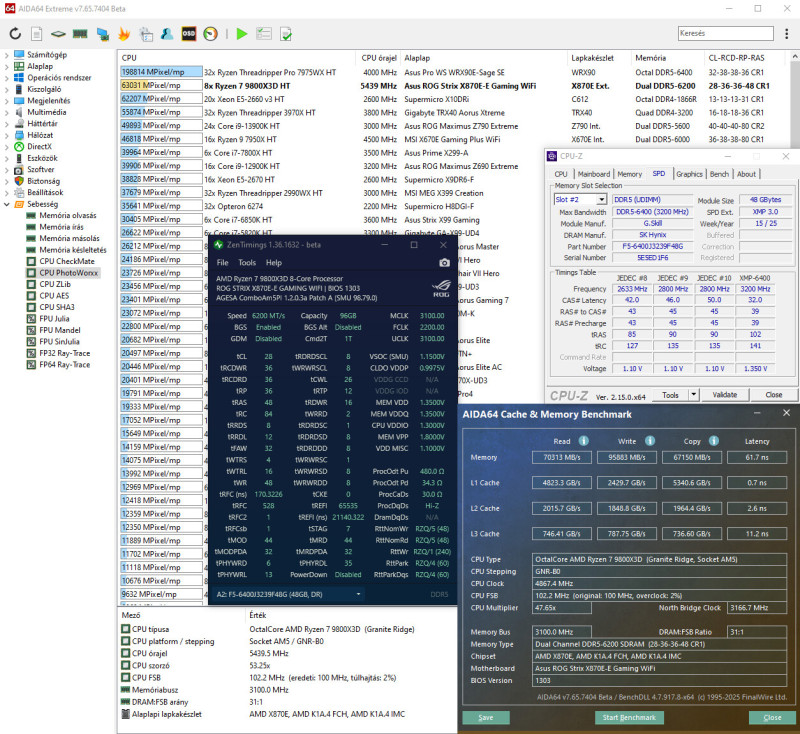Expand the Szoftver tree node
The image size is (800, 734).
point(7,169)
